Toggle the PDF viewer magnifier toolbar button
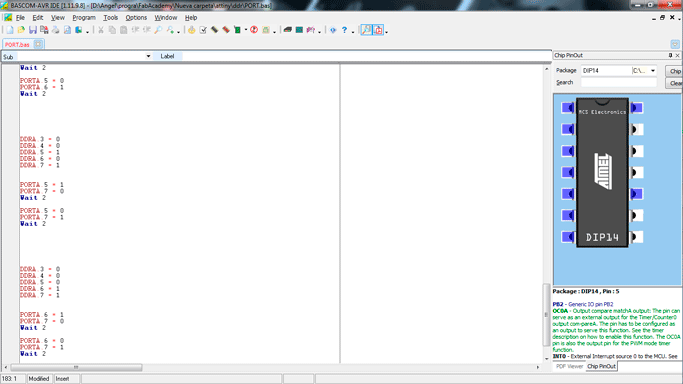Viewport: 683px width, 384px height. (366, 30)
